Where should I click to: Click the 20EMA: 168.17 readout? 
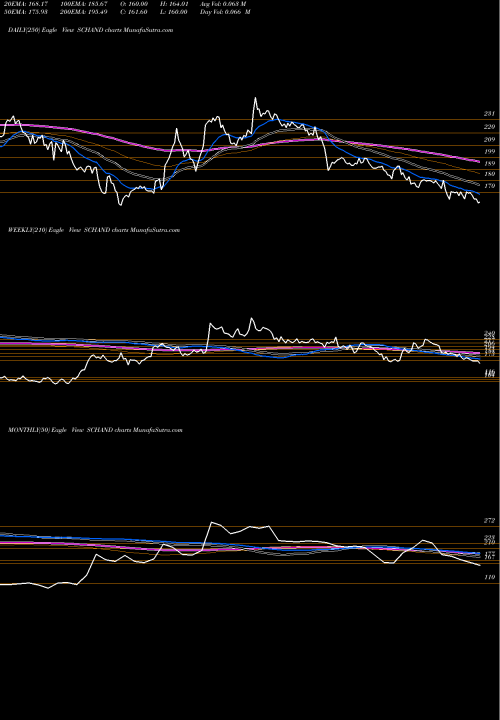tap(26, 4)
